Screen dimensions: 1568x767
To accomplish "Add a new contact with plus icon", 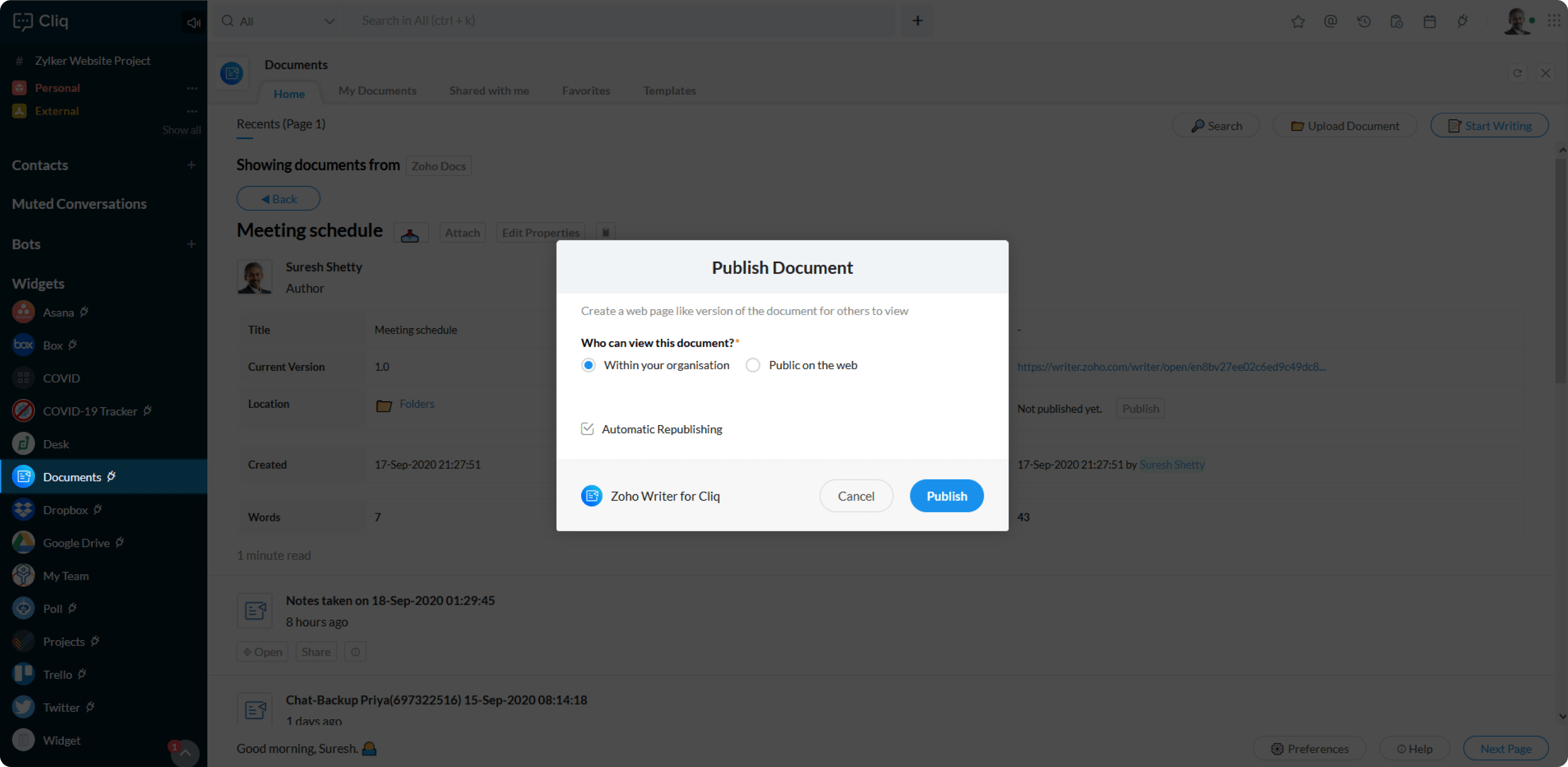I will coord(191,165).
